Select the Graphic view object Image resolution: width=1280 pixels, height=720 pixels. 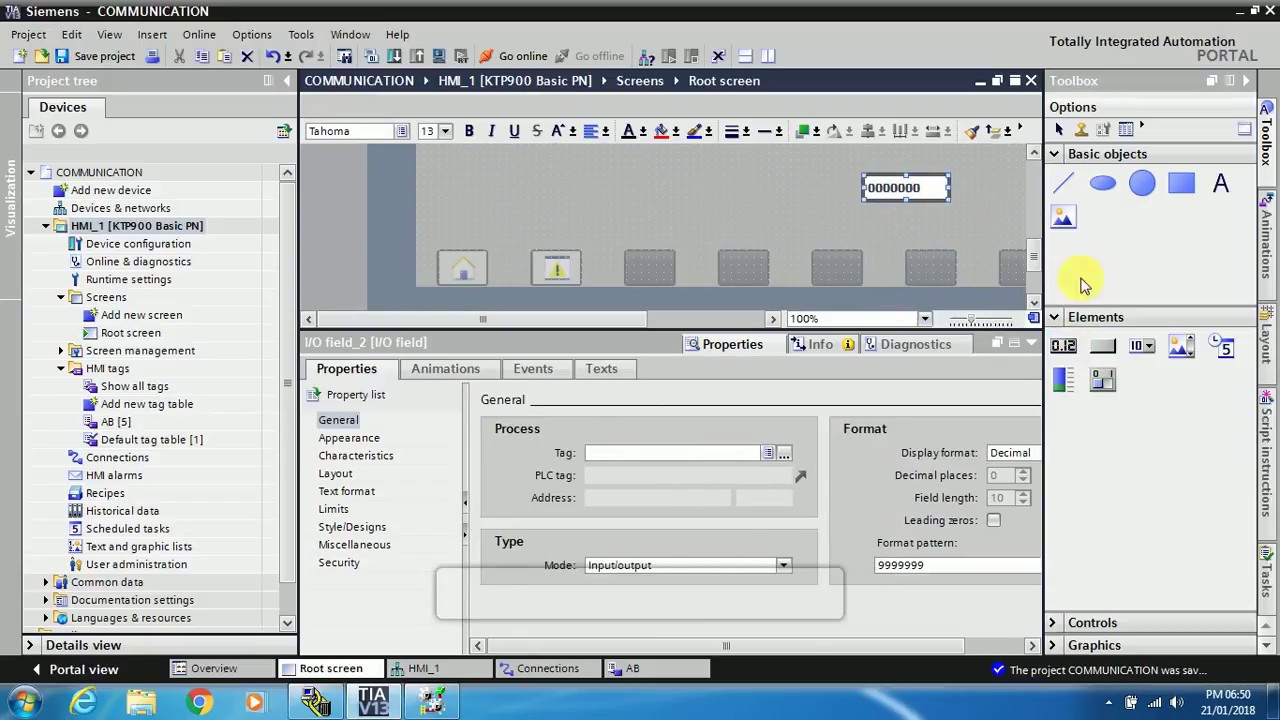pyautogui.click(x=1063, y=217)
